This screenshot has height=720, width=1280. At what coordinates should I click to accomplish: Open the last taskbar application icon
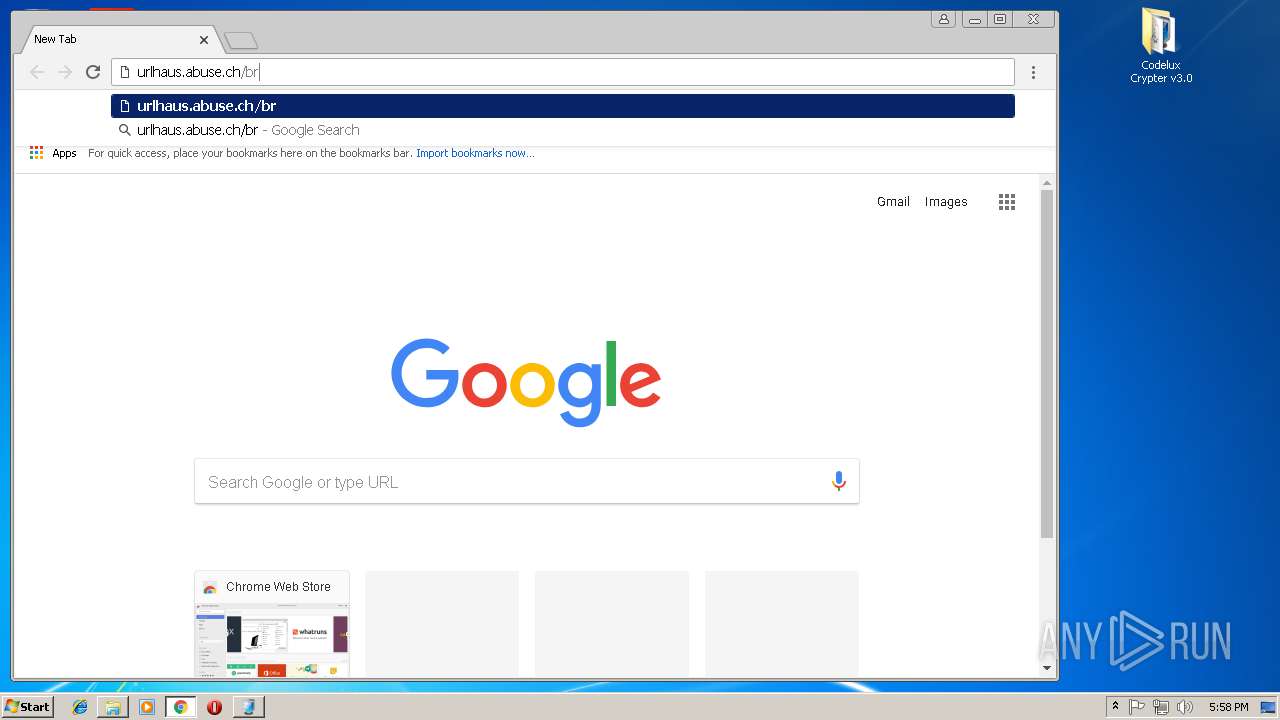[x=248, y=707]
